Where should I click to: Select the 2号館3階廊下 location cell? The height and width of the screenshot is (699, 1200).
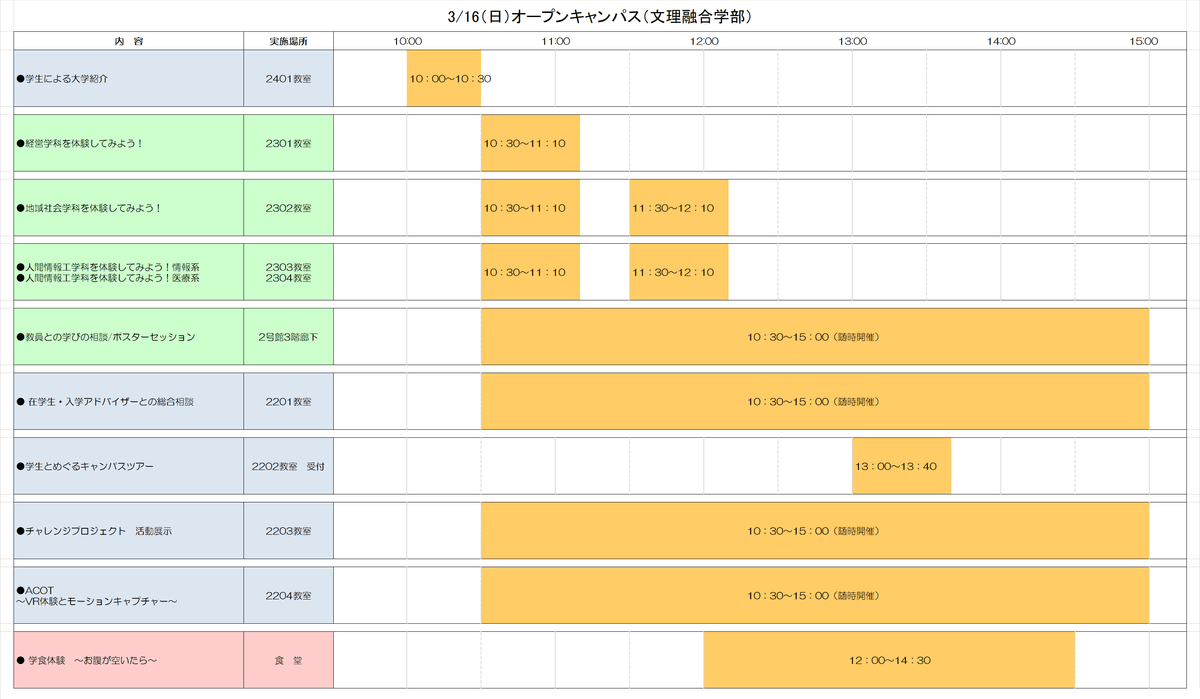[288, 337]
